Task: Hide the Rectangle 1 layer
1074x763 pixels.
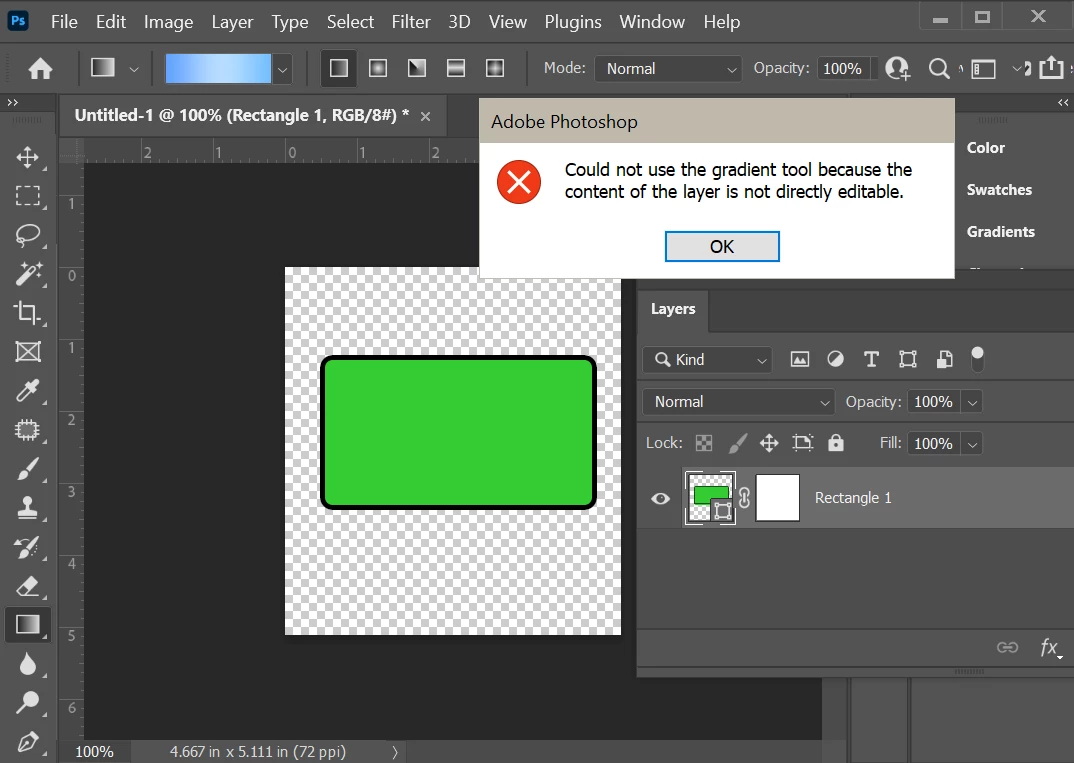Action: (660, 499)
